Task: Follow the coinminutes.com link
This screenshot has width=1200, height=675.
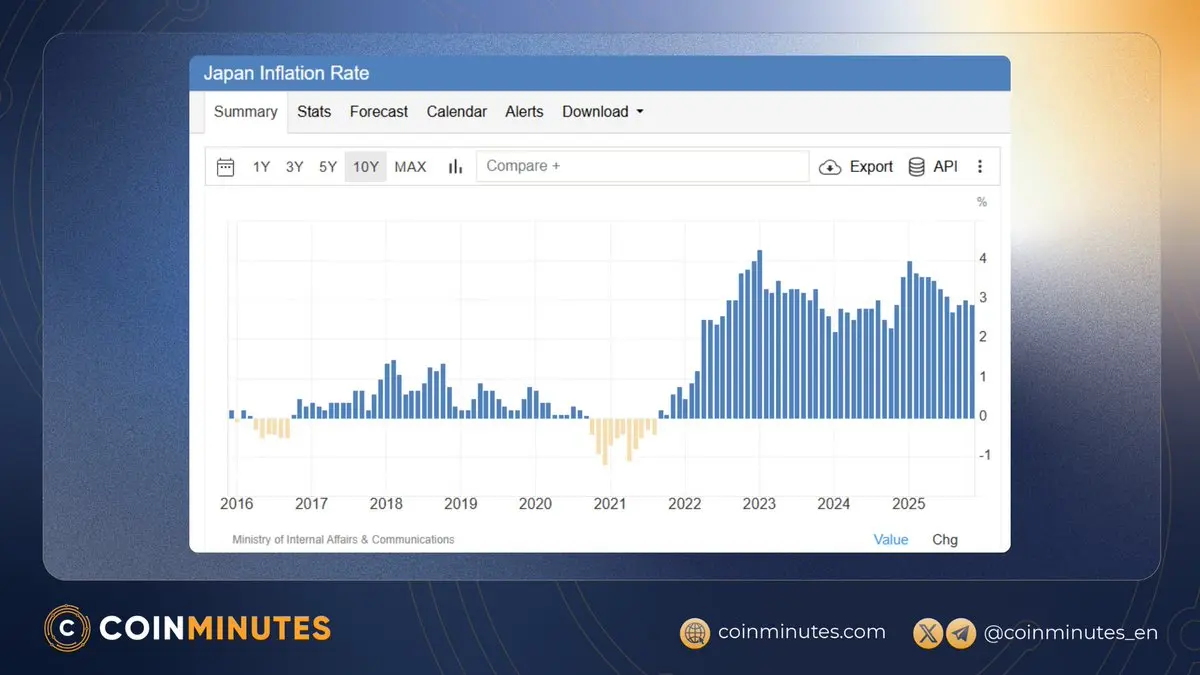Action: (x=802, y=632)
